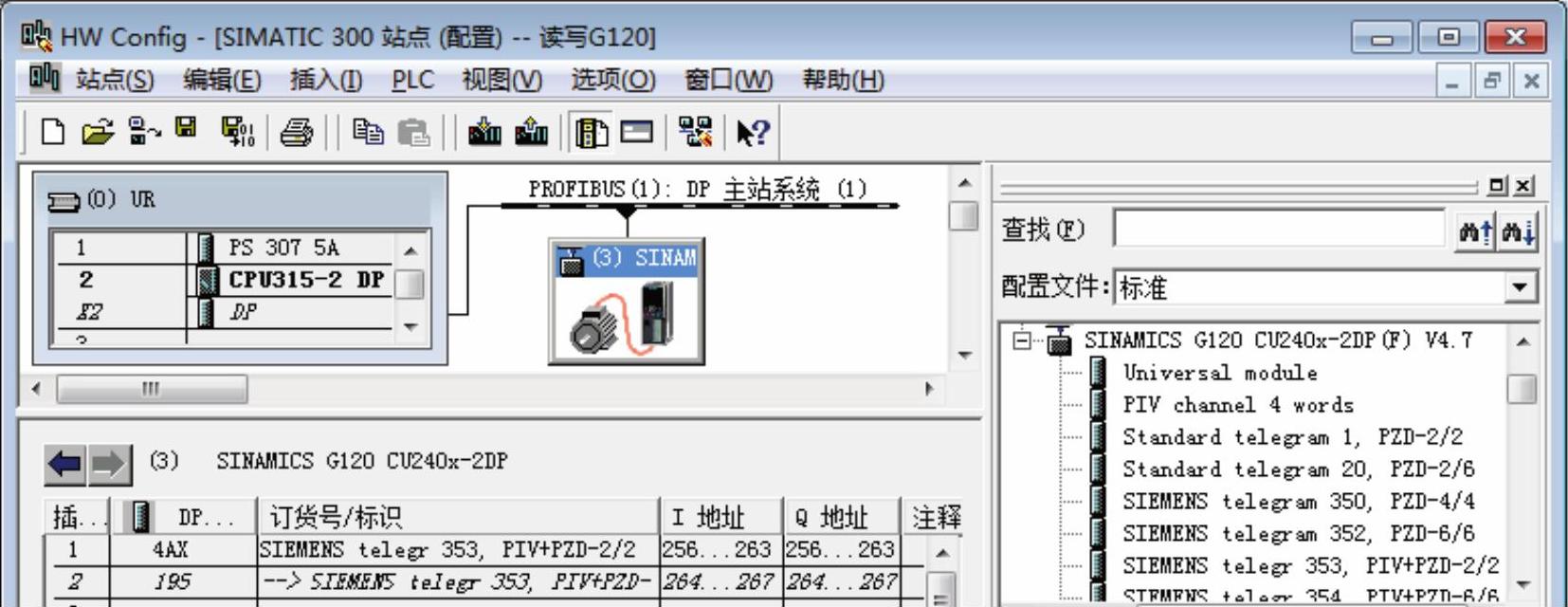The height and width of the screenshot is (607, 1568).
Task: Open the PLC menu
Action: point(413,80)
